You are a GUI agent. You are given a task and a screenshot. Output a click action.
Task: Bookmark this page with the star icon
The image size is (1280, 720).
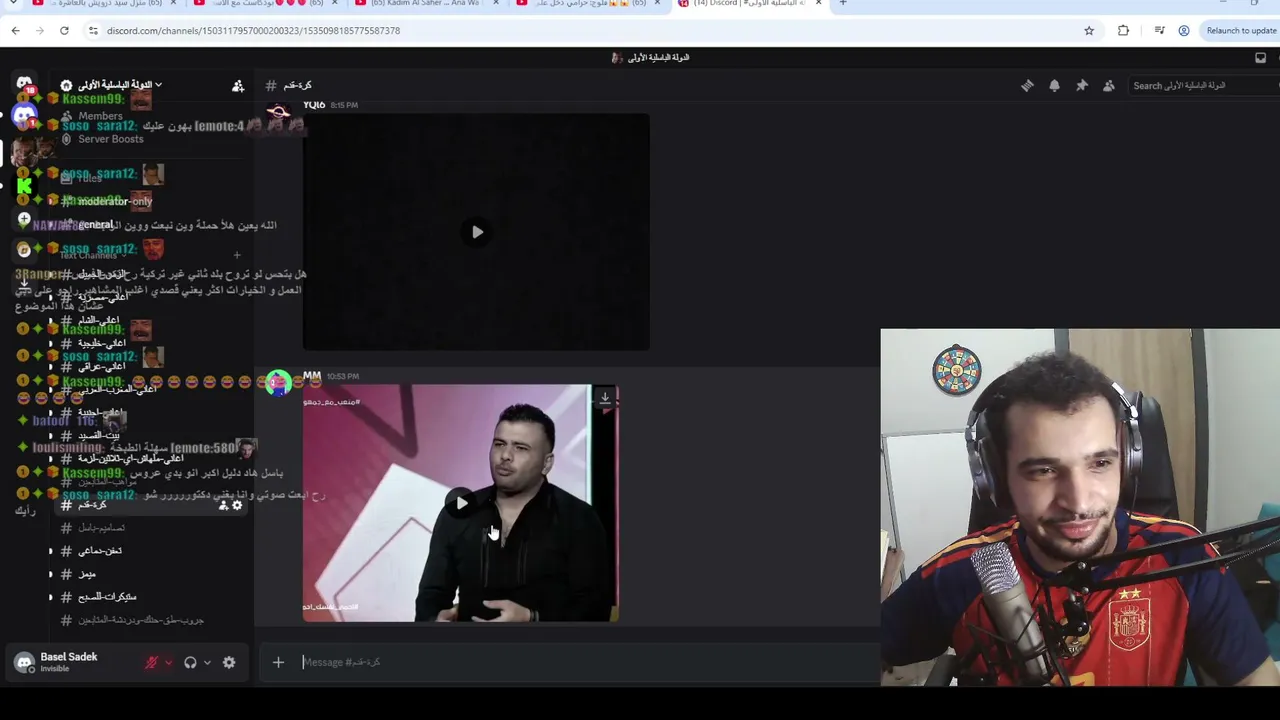tap(1089, 31)
